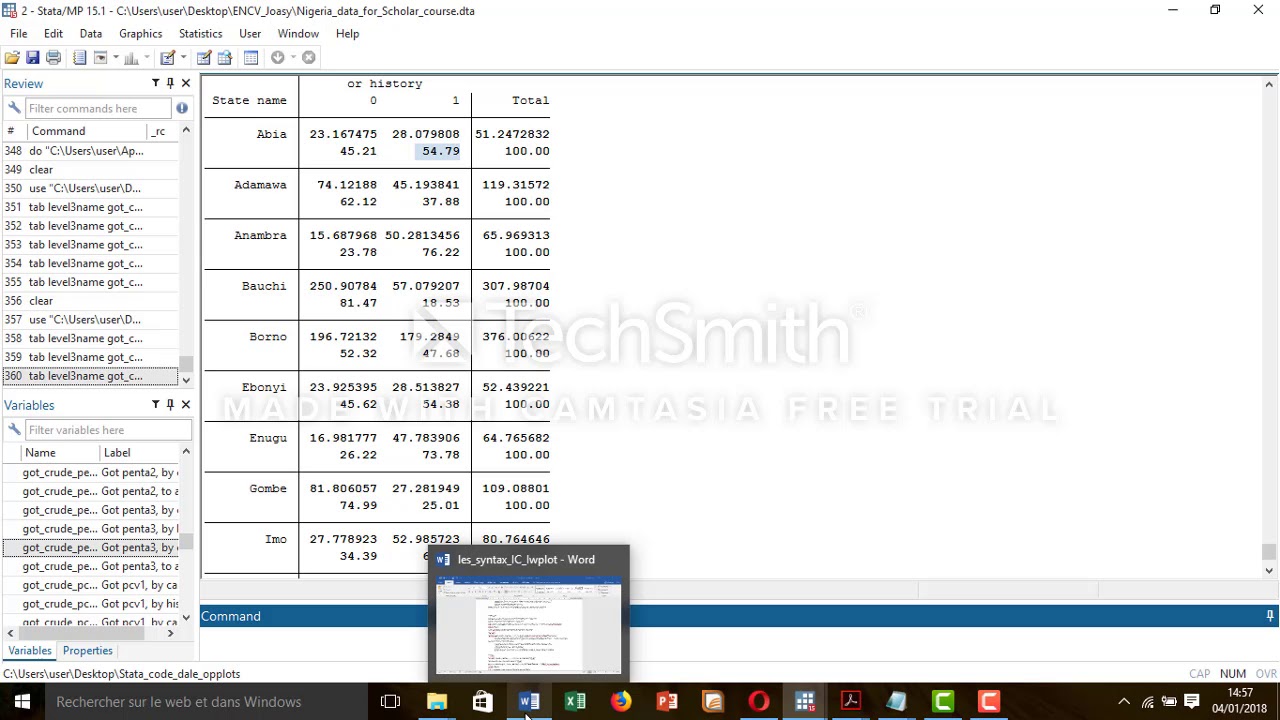Click the Word document preview thumbnail
The image size is (1280, 720).
coord(528,625)
